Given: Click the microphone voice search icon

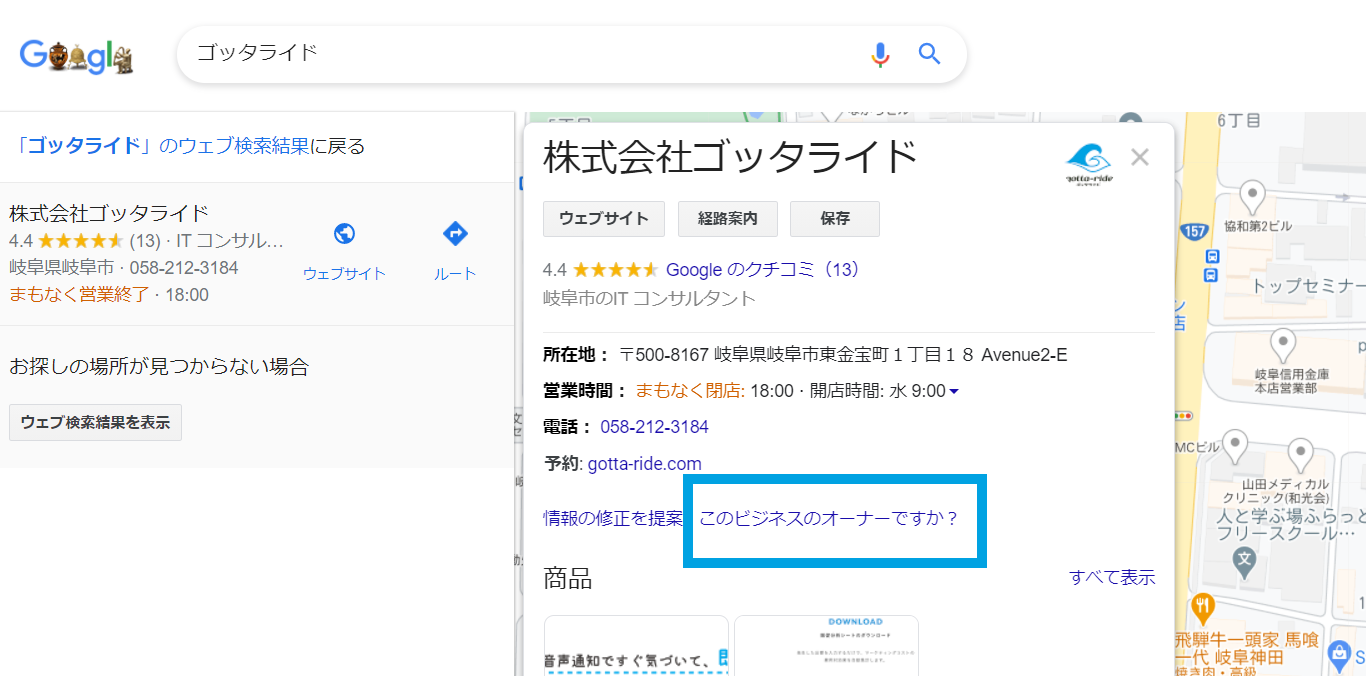Looking at the screenshot, I should pyautogui.click(x=880, y=54).
